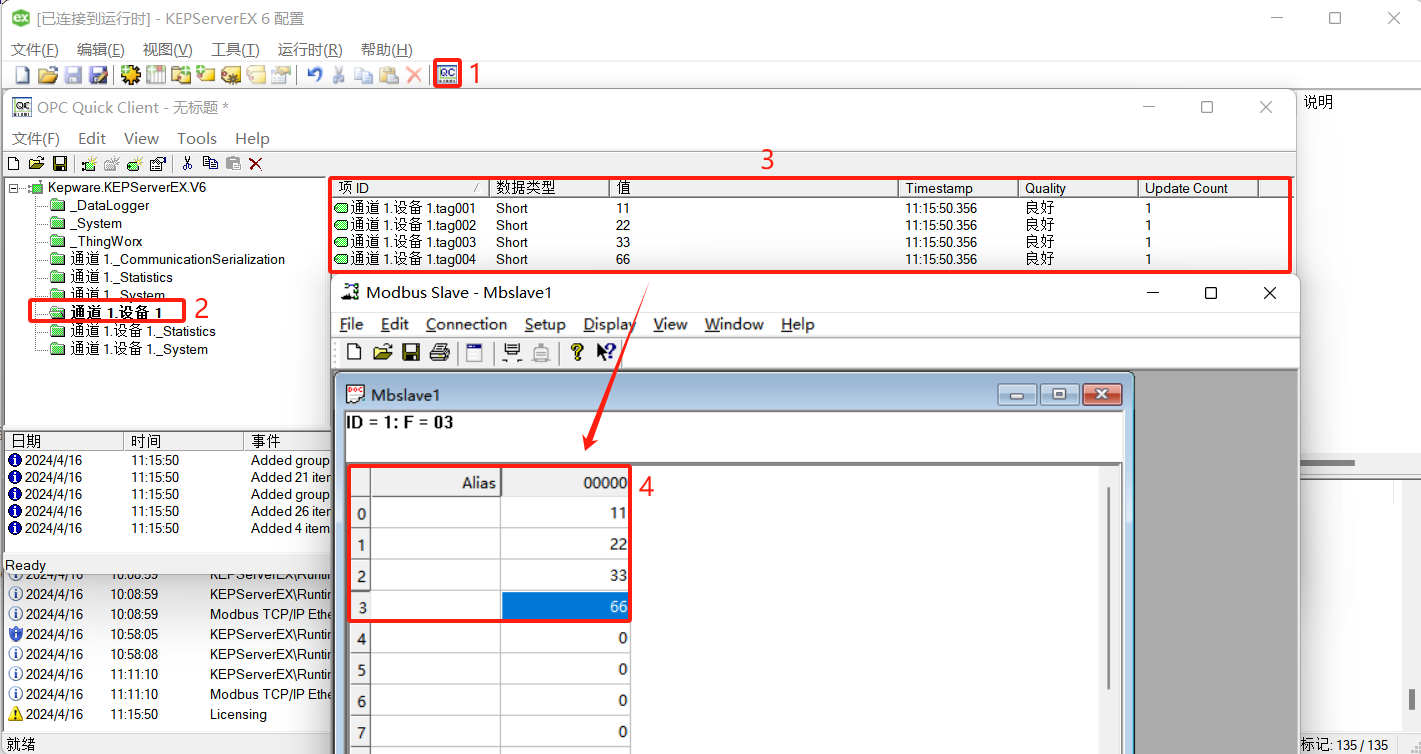Open project folder icon in KEPServerEX toolbar
1421x754 pixels.
pos(47,75)
